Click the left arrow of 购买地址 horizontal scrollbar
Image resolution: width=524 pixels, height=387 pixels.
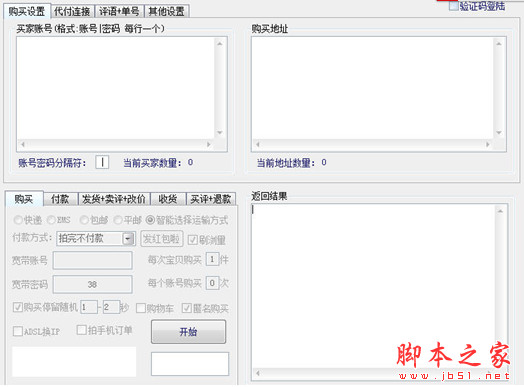pos(258,144)
